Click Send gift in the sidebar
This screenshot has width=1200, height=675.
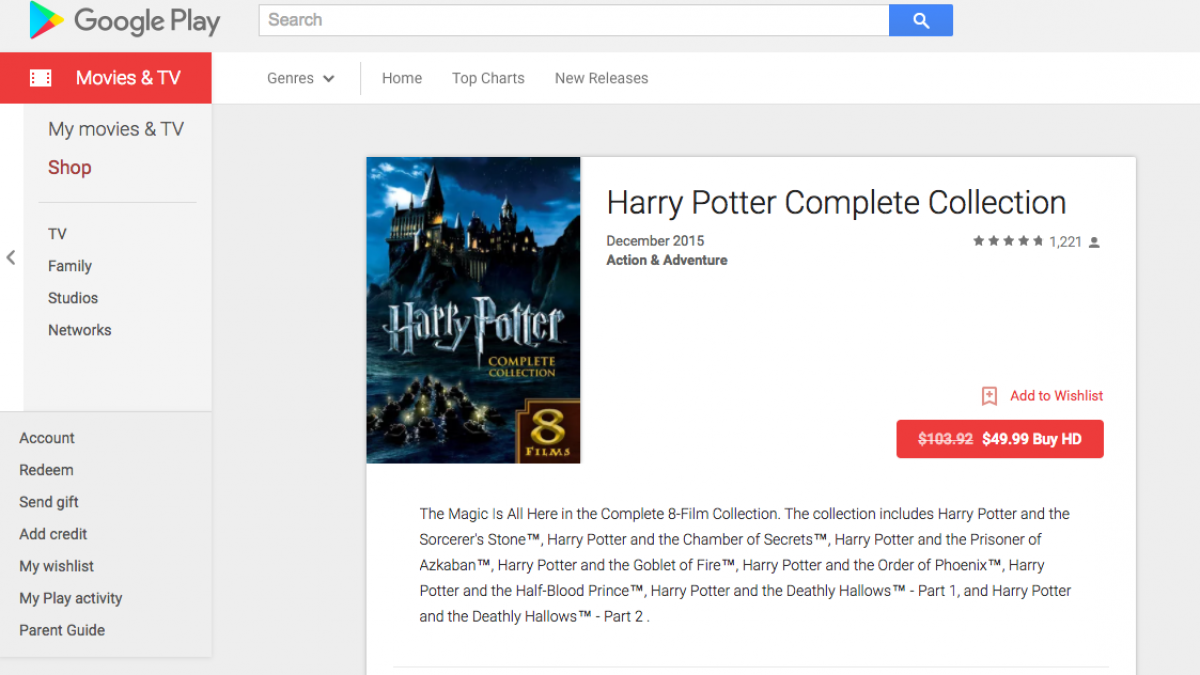pyautogui.click(x=49, y=502)
